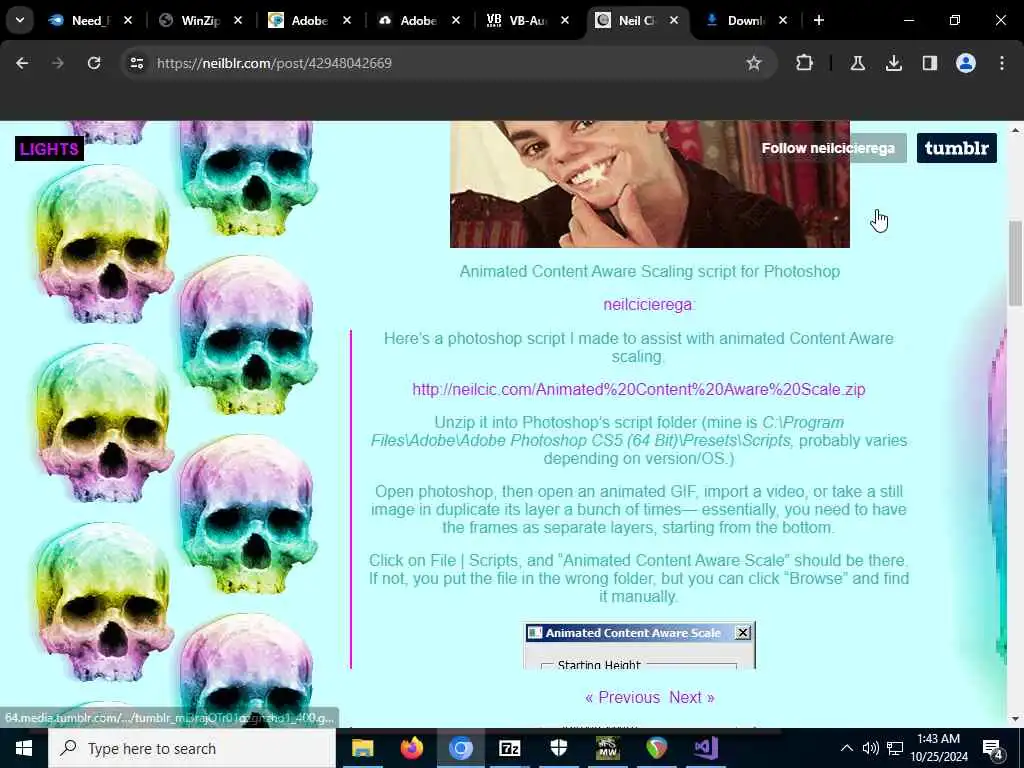Screen dimensions: 1024x768
Task: Bookmark this page with the star
Action: point(754,63)
